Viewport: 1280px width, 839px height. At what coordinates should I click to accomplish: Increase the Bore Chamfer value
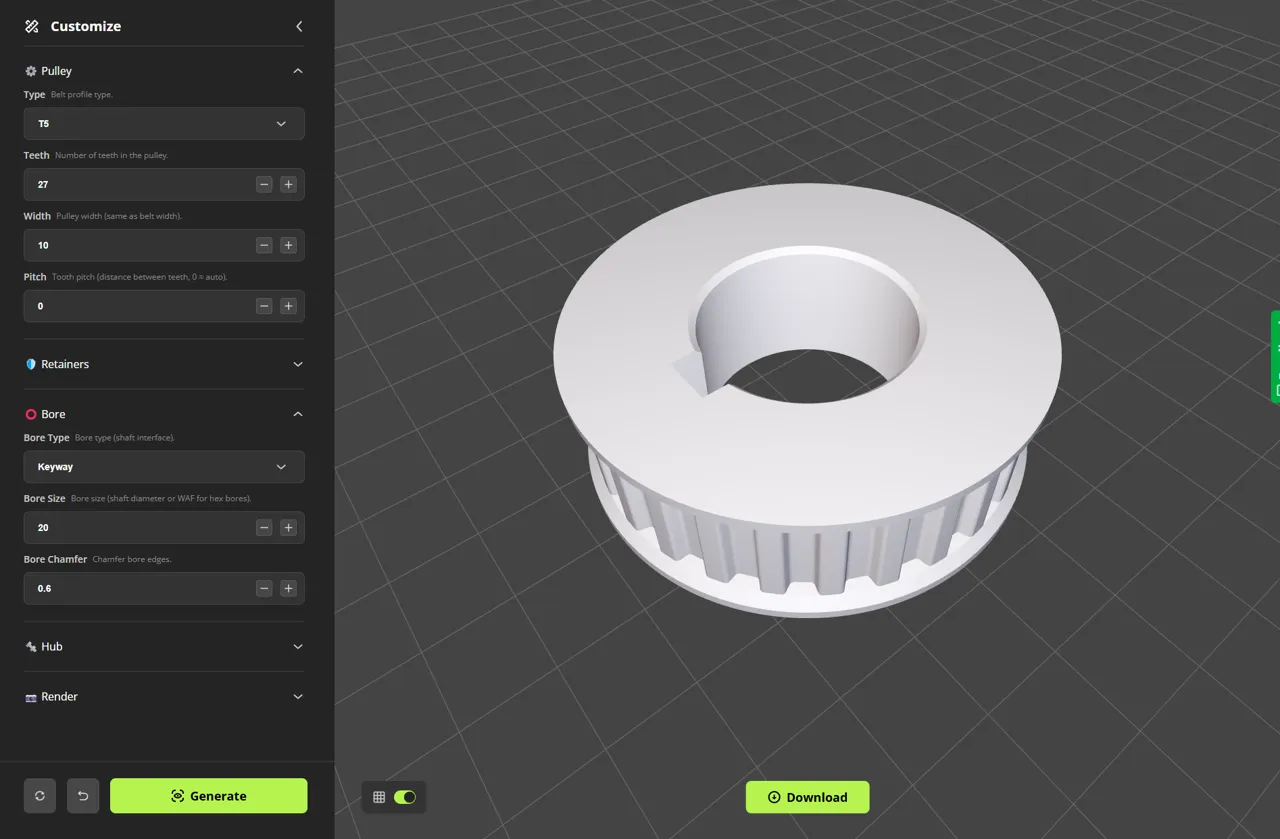click(x=288, y=589)
